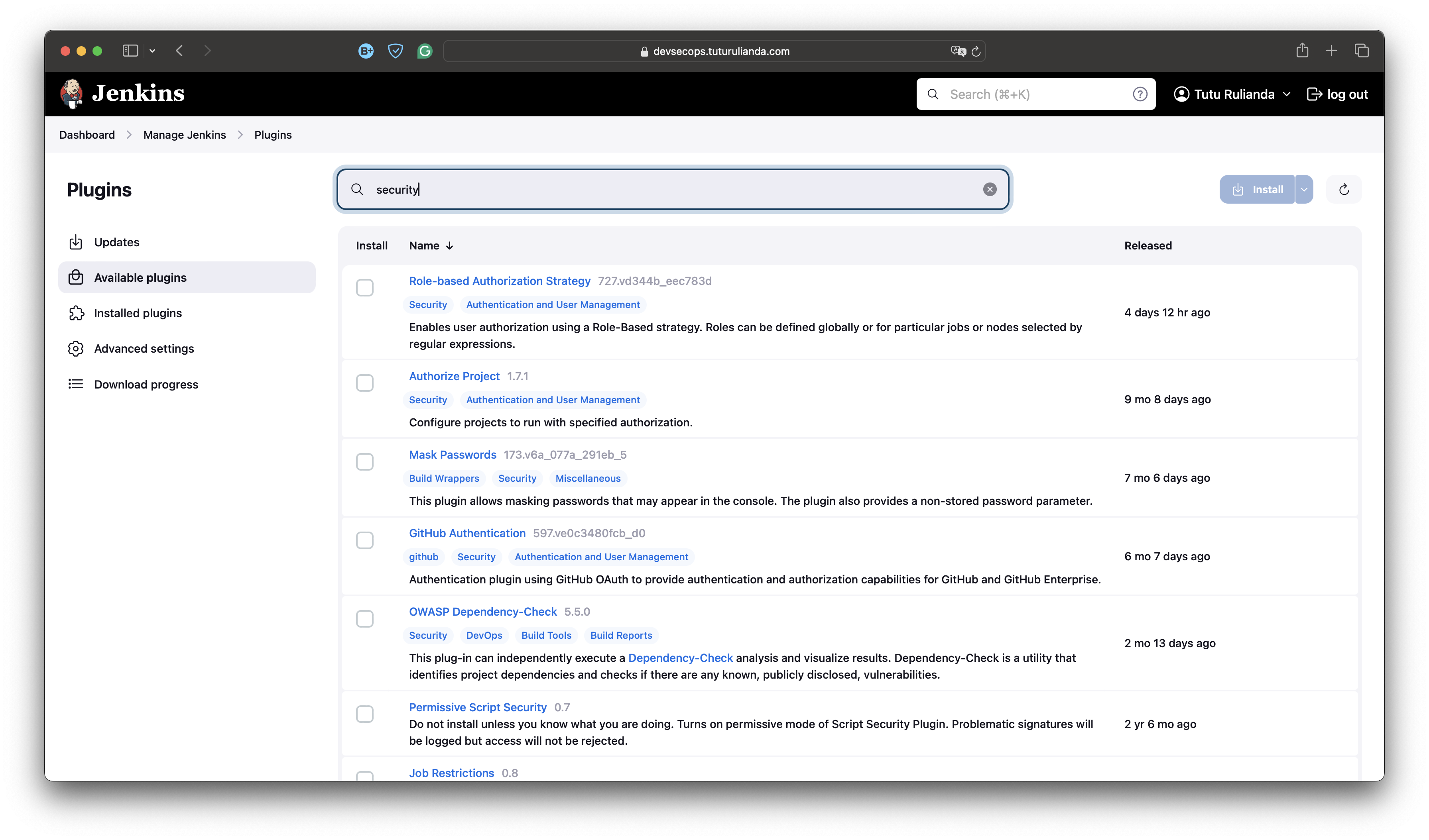The image size is (1429, 840).
Task: Toggle checkbox for GitHub Authentication plugin
Action: (x=364, y=540)
